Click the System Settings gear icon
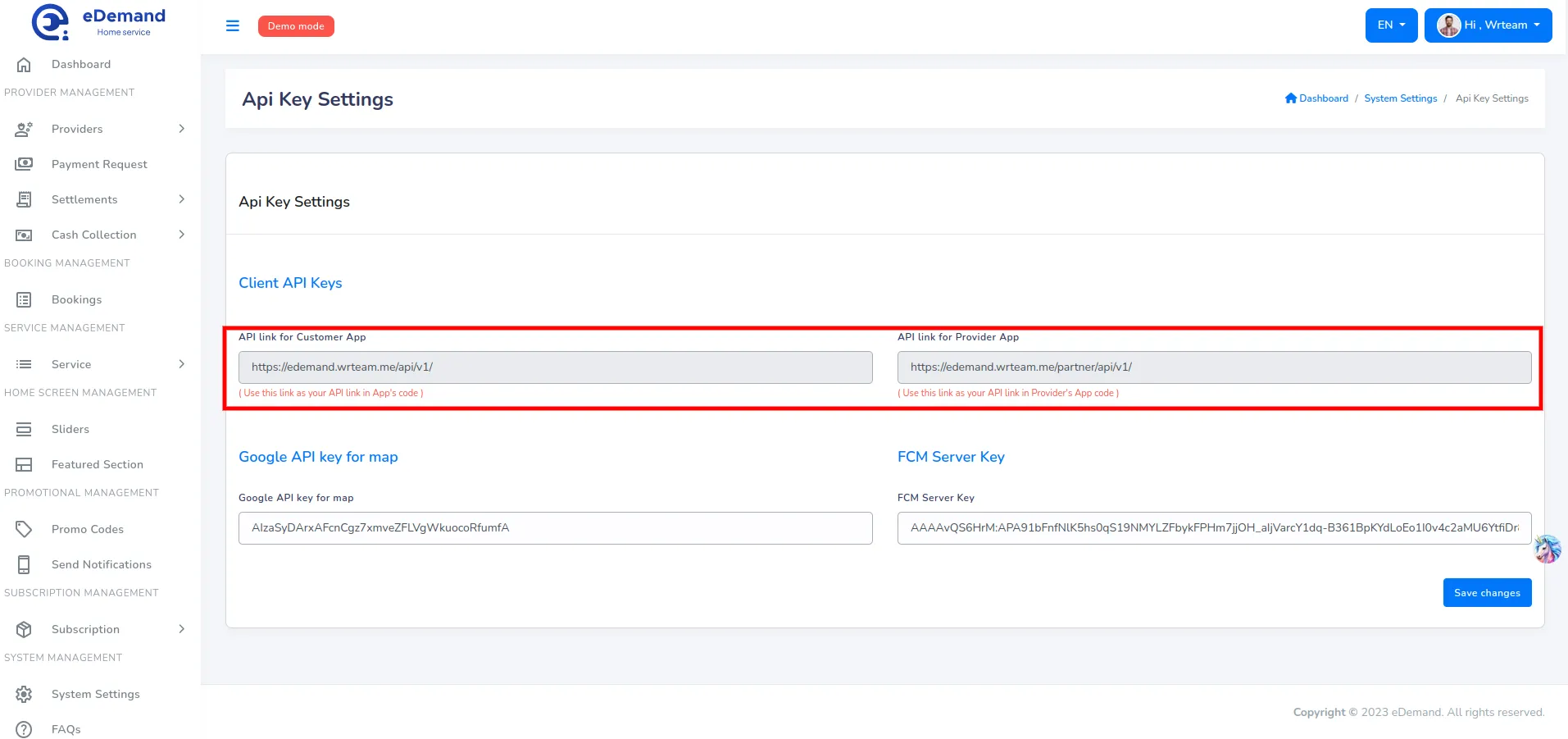The image size is (1568, 739). [x=24, y=694]
